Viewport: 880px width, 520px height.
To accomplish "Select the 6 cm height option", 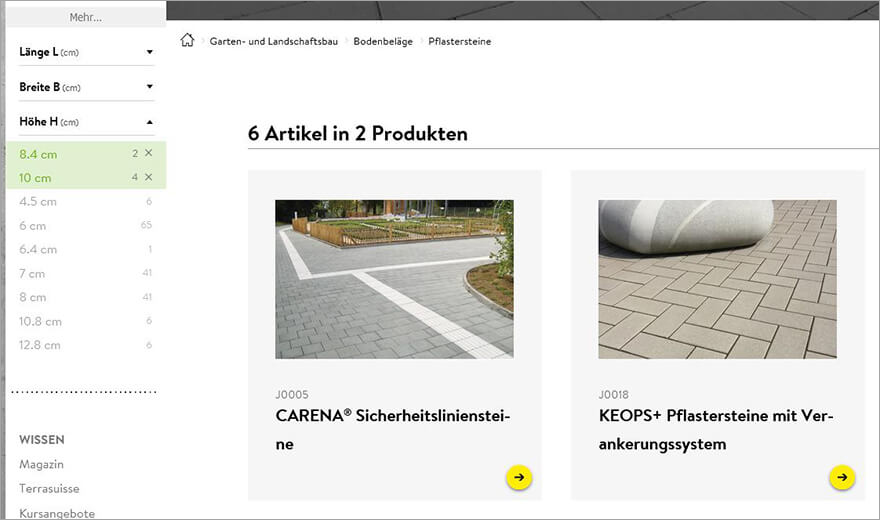I will 86,226.
